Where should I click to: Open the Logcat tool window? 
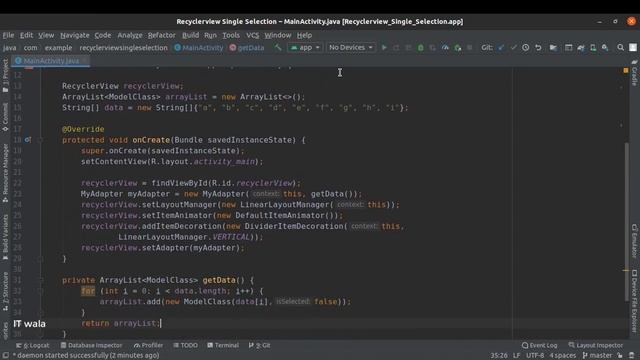(x=33, y=345)
